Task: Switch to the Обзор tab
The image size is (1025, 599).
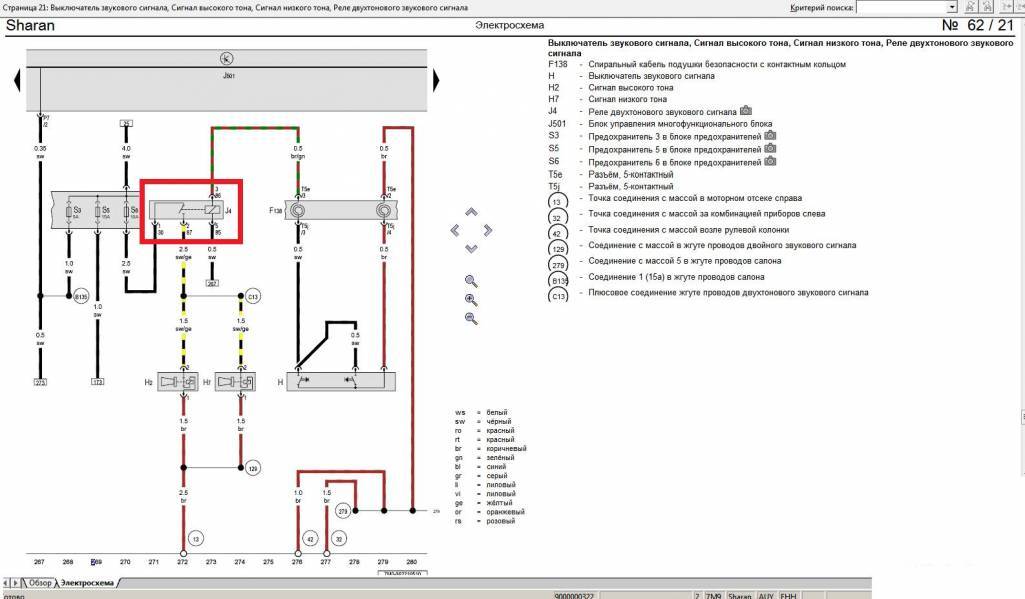Action: click(x=36, y=582)
